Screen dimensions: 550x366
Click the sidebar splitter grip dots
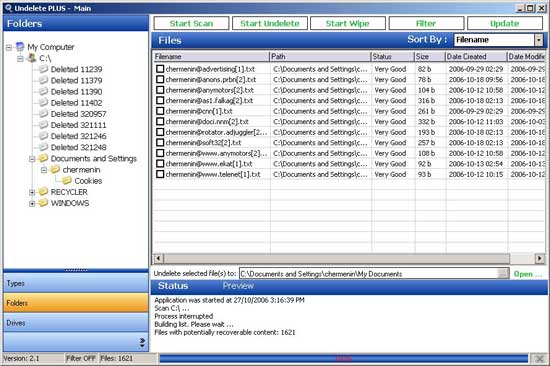(x=76, y=270)
